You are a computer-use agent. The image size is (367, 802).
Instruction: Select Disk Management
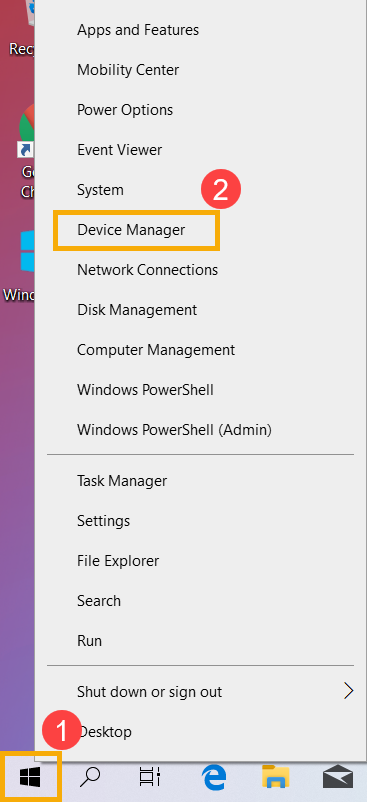click(x=136, y=310)
